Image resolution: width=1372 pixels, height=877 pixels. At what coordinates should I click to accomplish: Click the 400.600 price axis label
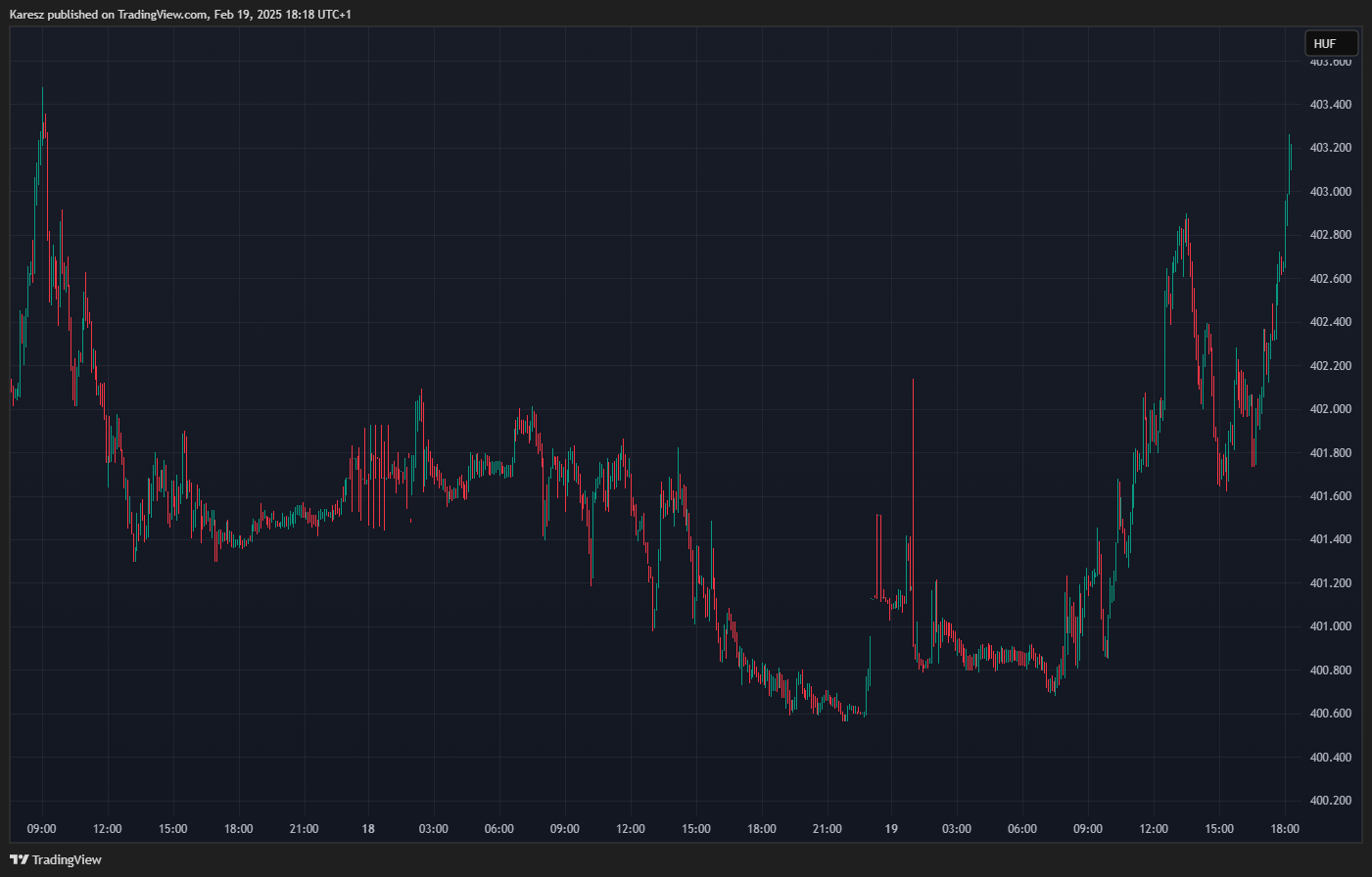[x=1330, y=714]
